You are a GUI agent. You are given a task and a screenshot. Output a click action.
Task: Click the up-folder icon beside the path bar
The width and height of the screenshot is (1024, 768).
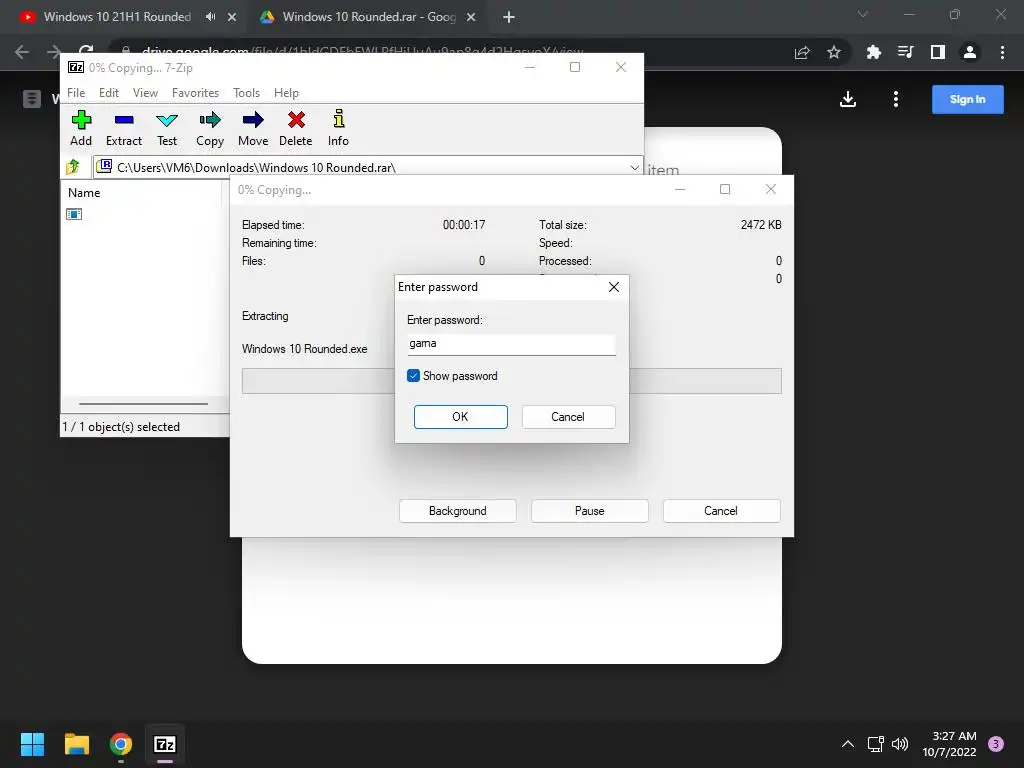(x=73, y=167)
